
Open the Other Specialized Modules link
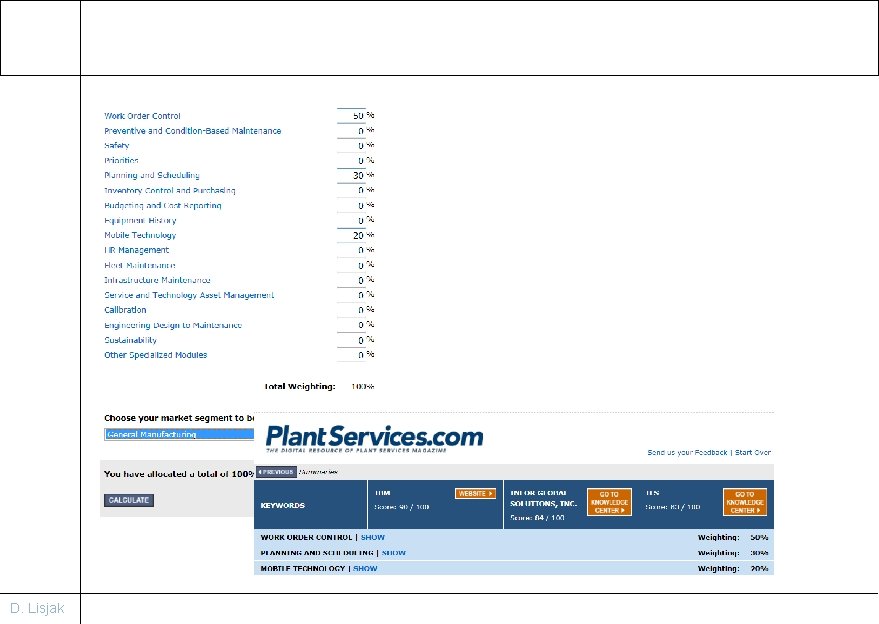pos(156,355)
